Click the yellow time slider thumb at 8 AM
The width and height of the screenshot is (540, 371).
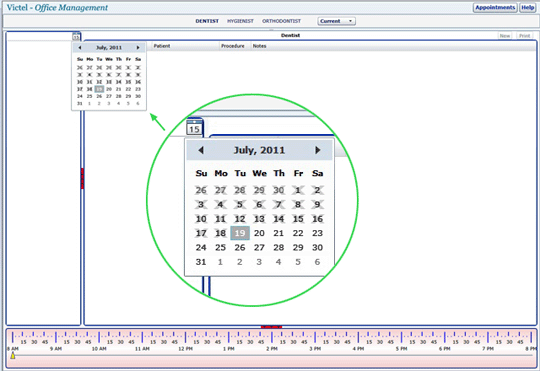coord(13,355)
